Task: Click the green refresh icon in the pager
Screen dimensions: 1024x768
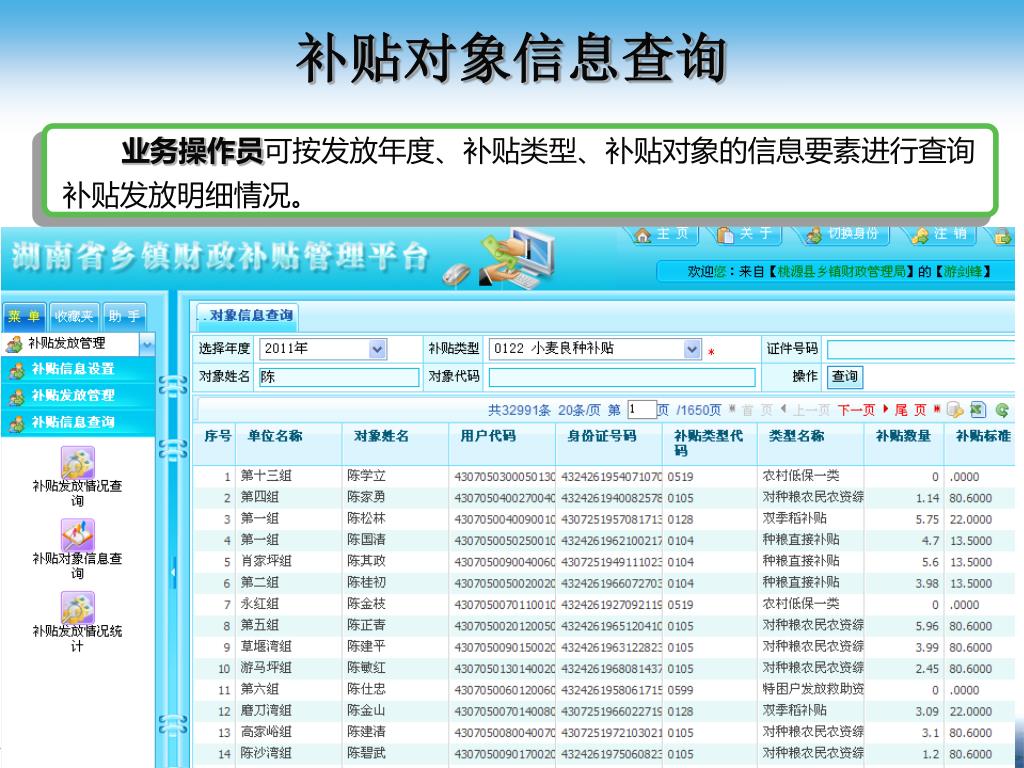Action: 1002,410
